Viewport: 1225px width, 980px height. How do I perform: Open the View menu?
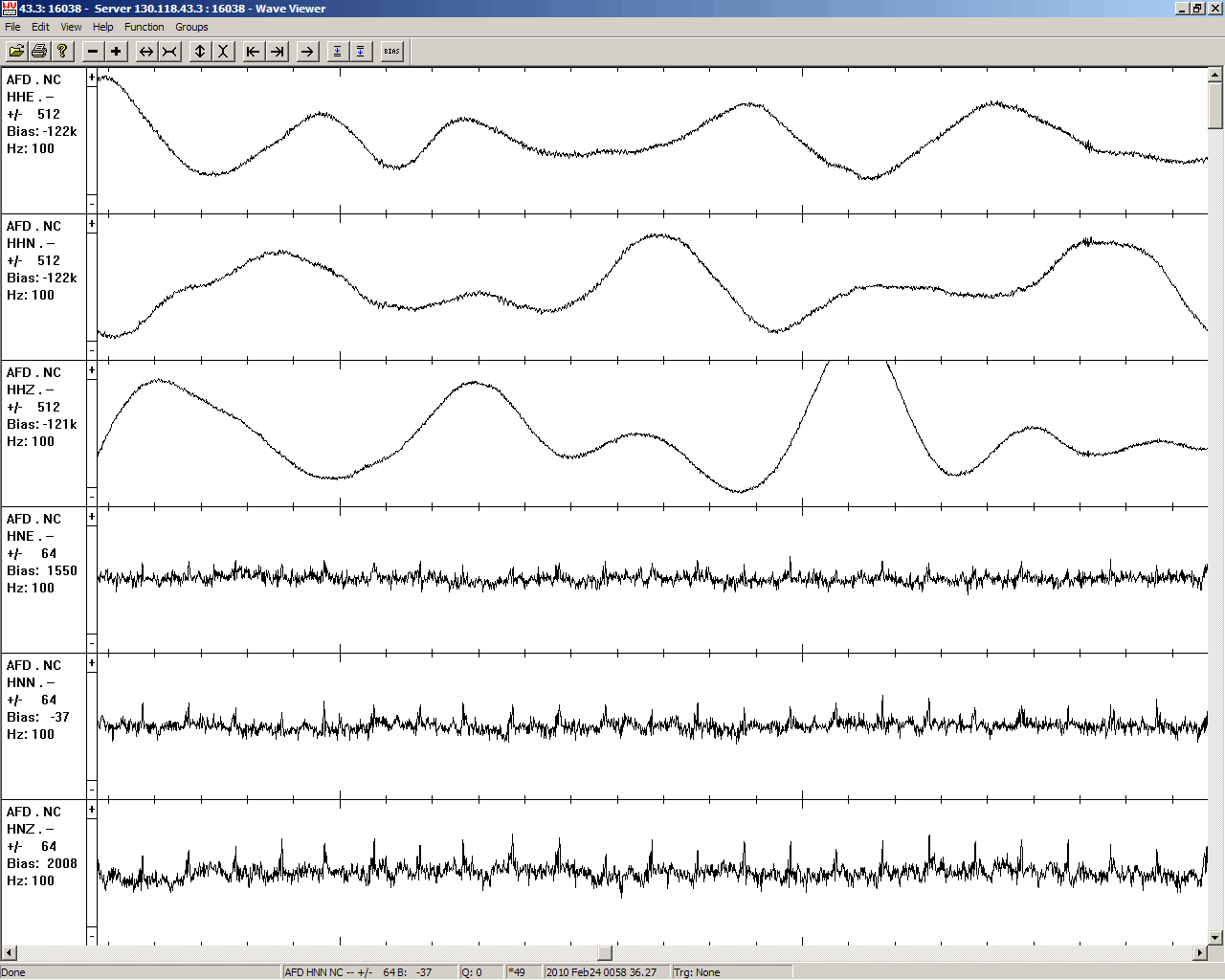[71, 27]
